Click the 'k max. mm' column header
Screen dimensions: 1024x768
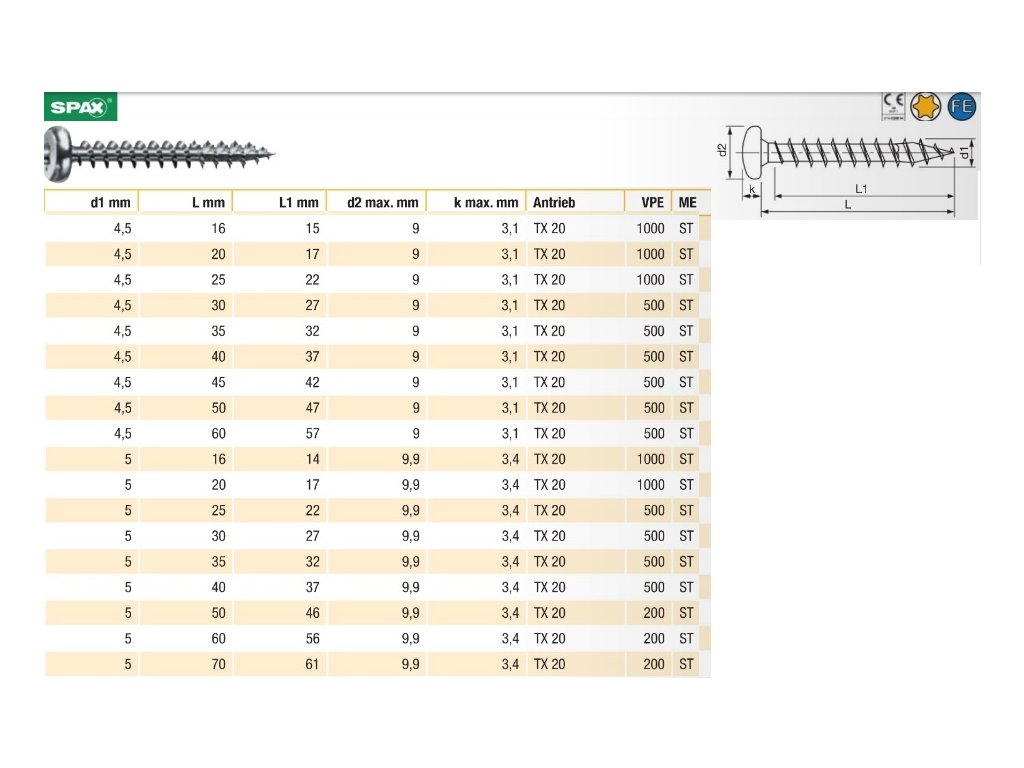485,203
